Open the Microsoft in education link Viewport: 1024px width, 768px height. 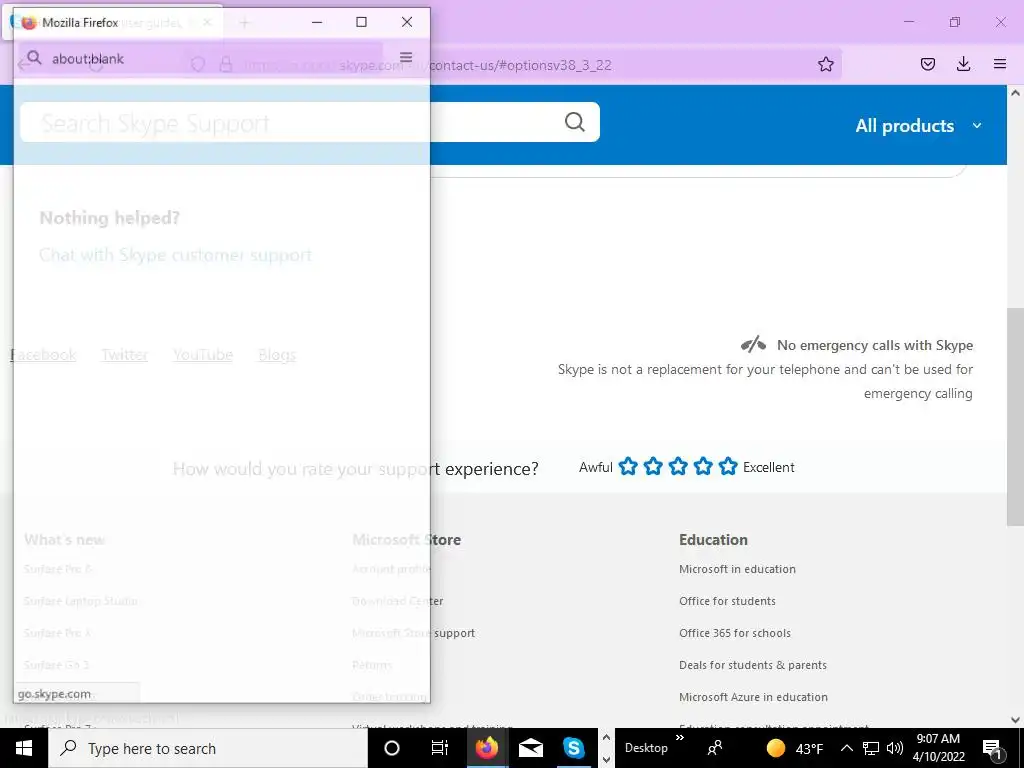coord(737,569)
